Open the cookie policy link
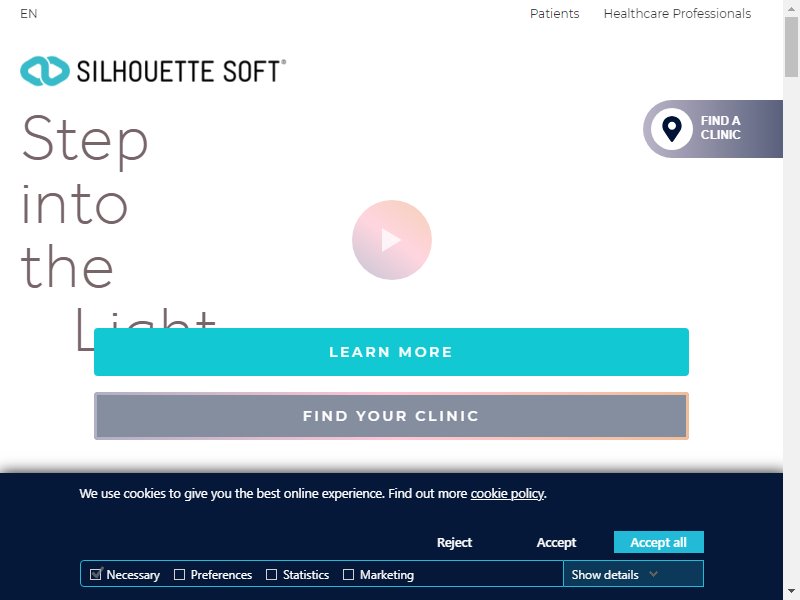Viewport: 800px width, 600px height. point(507,493)
